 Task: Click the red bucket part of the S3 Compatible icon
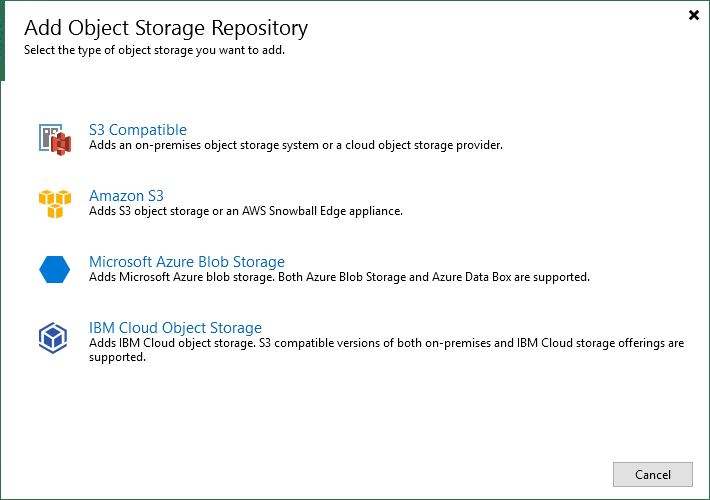tap(62, 144)
